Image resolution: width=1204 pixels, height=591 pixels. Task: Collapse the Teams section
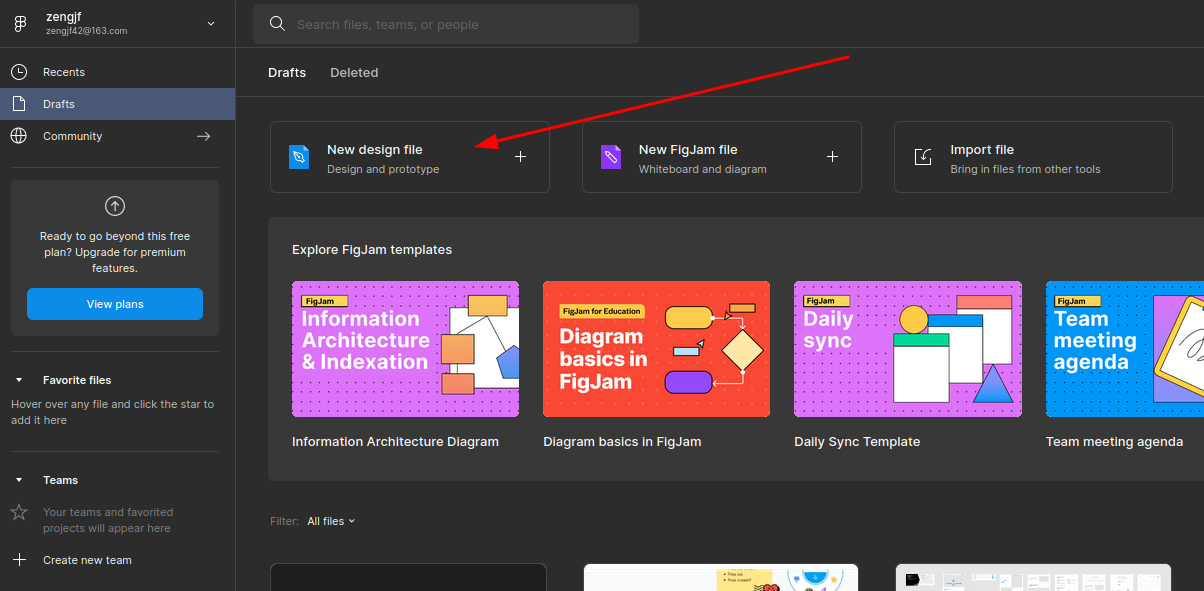point(19,480)
